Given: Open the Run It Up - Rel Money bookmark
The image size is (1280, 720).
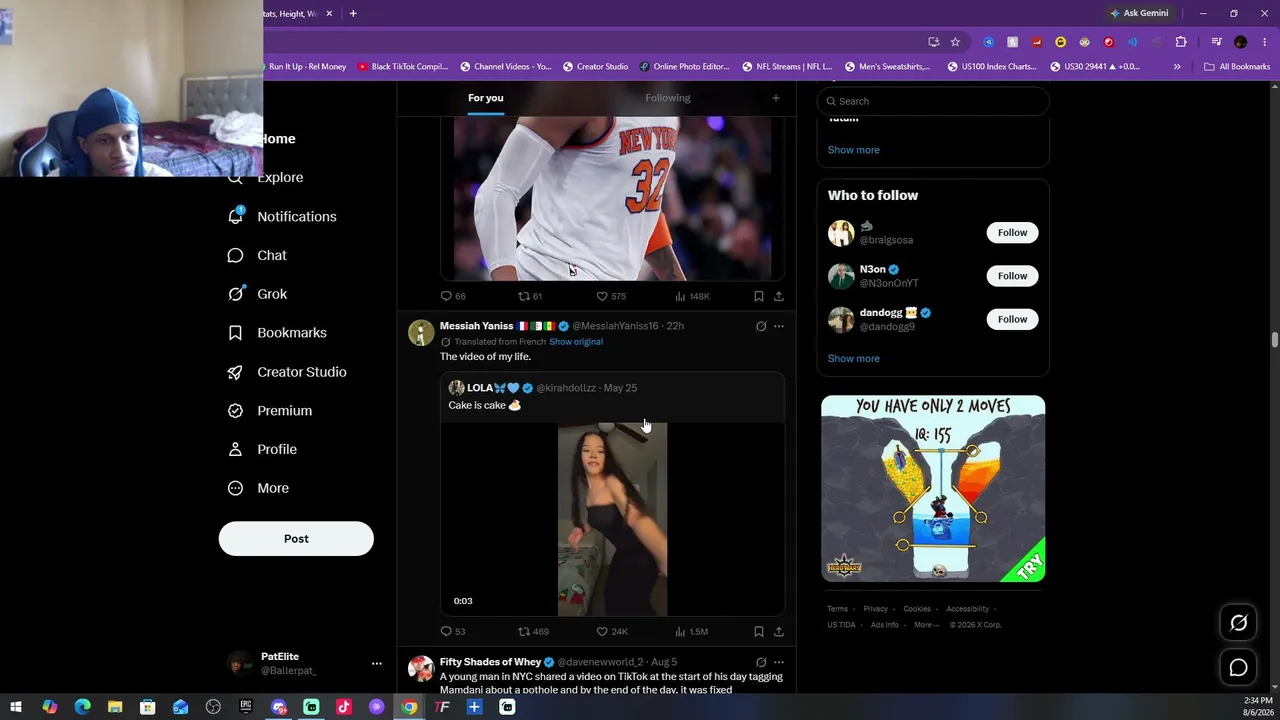Looking at the screenshot, I should 307,67.
